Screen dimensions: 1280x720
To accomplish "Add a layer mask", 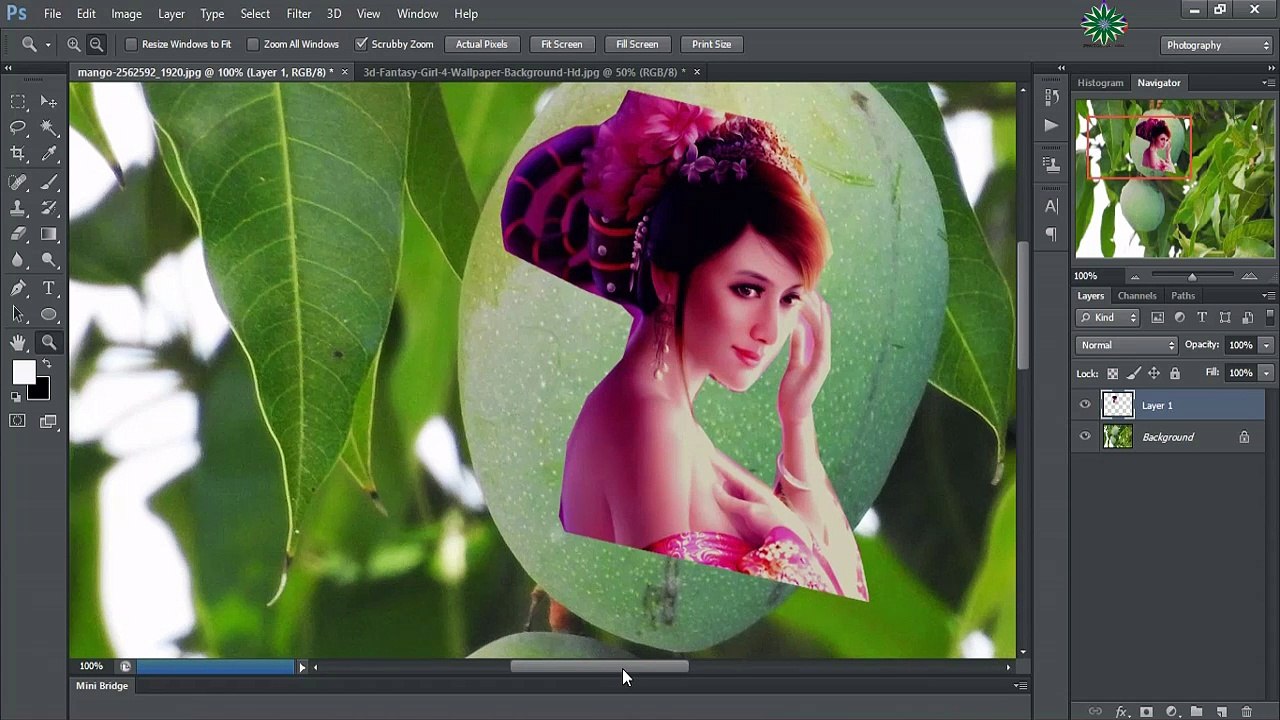I will (x=1146, y=712).
